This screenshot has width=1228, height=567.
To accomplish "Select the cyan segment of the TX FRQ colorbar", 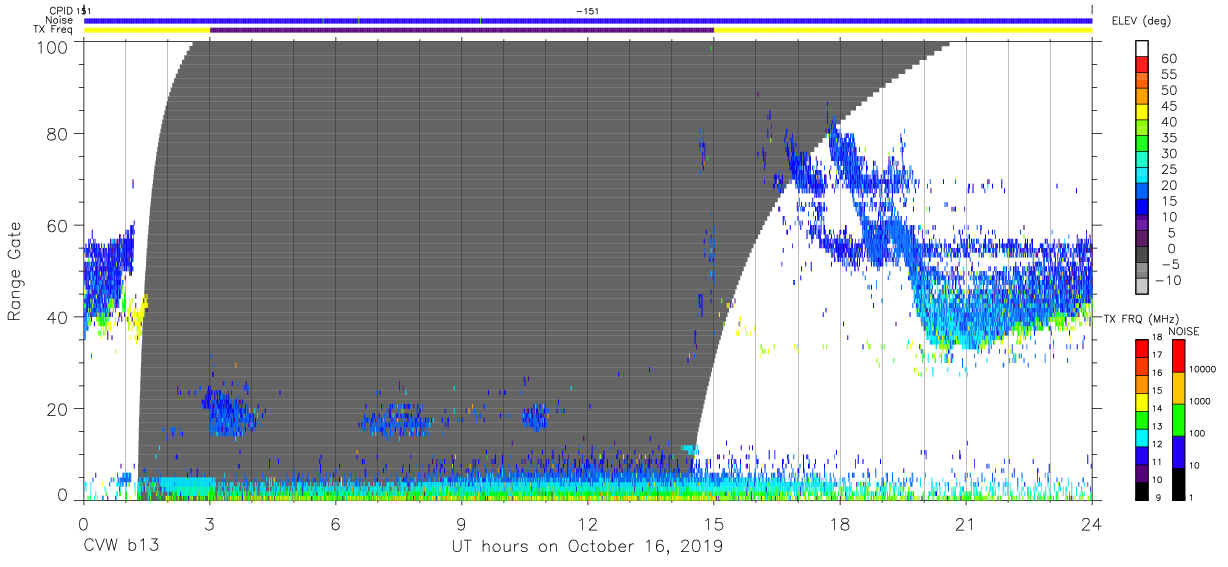I will 1142,436.
